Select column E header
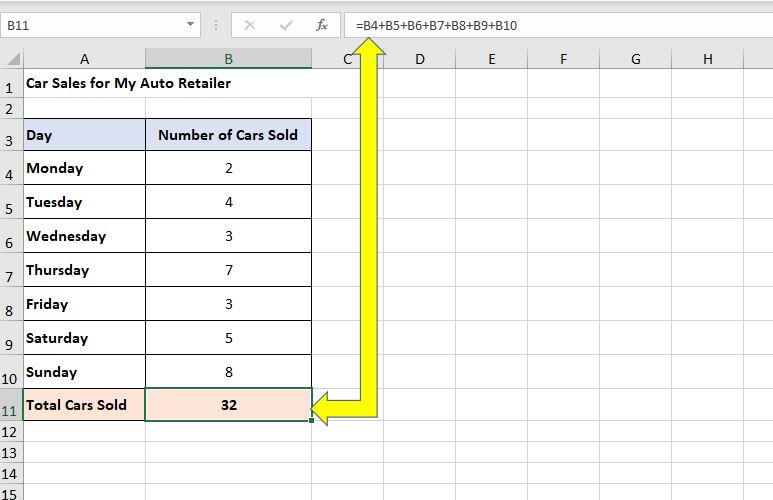Viewport: 773px width, 500px height. tap(492, 59)
